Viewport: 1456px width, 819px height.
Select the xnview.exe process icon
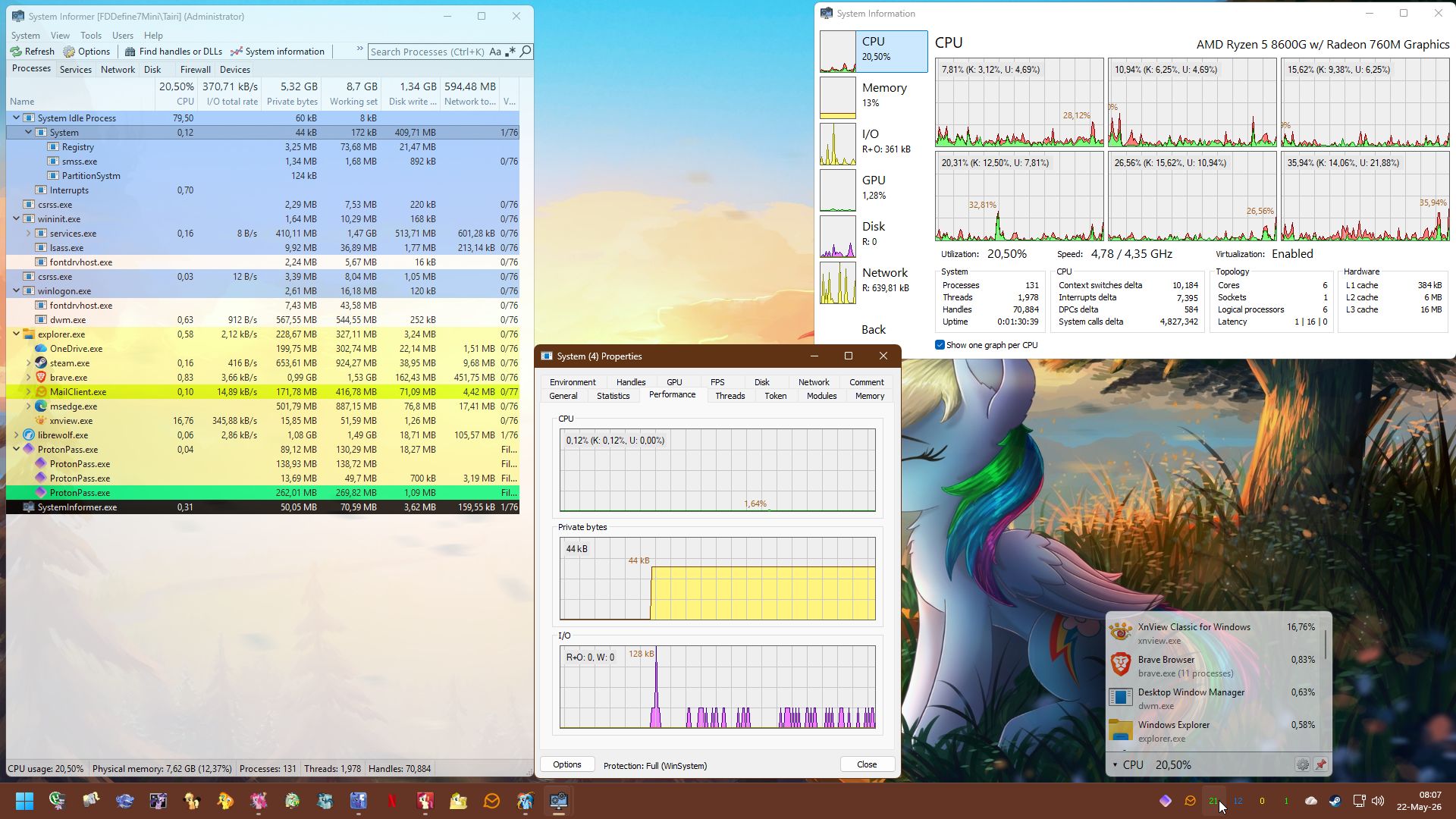pyautogui.click(x=41, y=421)
